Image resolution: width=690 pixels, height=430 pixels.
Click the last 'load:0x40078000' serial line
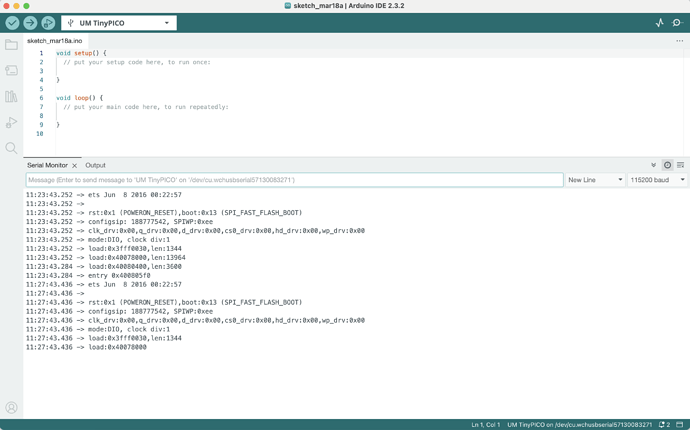(86, 347)
